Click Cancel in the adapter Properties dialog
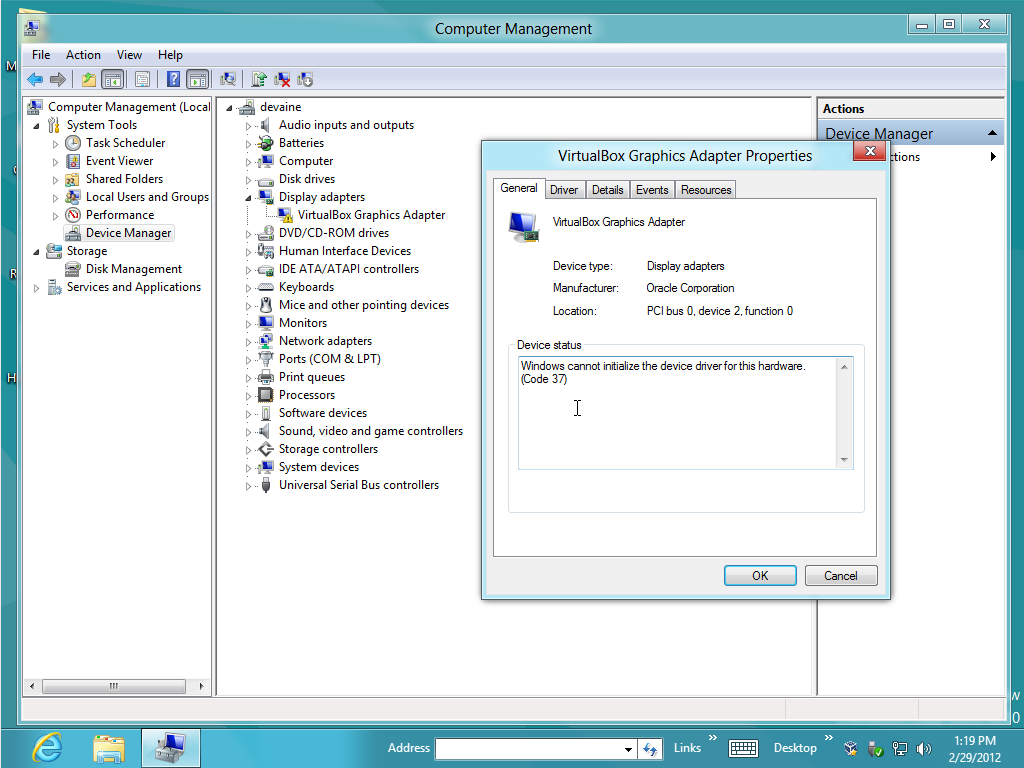Viewport: 1024px width, 768px height. (840, 575)
